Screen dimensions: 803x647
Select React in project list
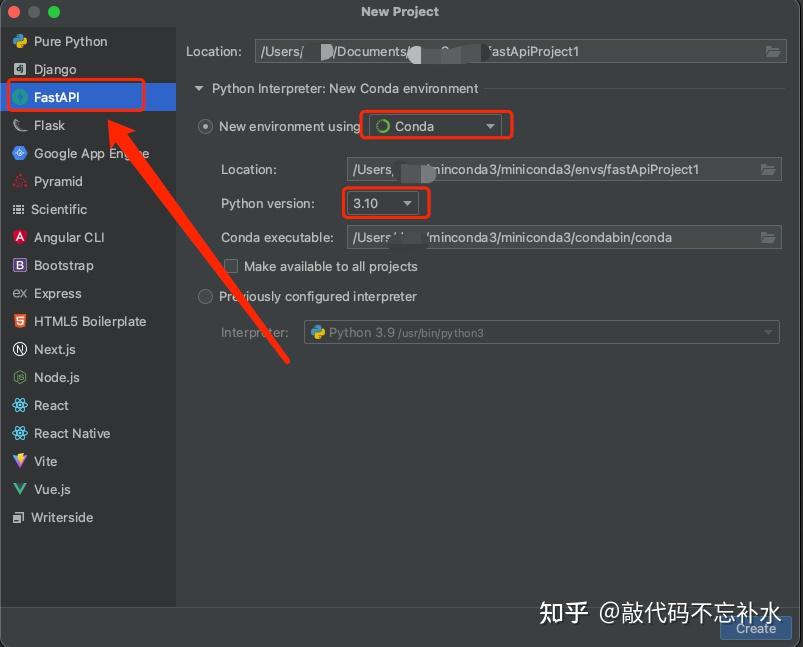click(88, 405)
